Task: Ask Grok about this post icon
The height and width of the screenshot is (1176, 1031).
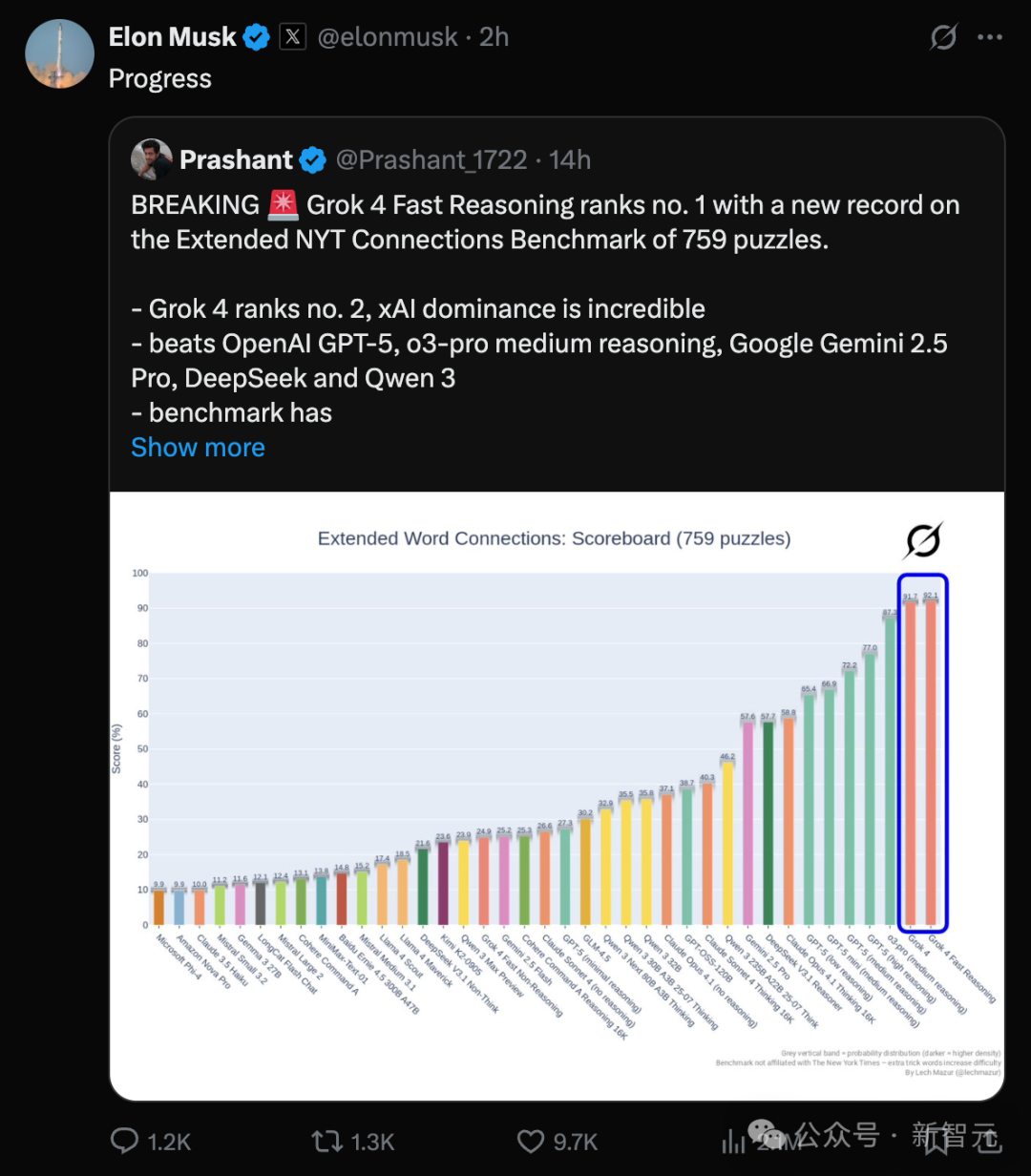Action: [943, 37]
